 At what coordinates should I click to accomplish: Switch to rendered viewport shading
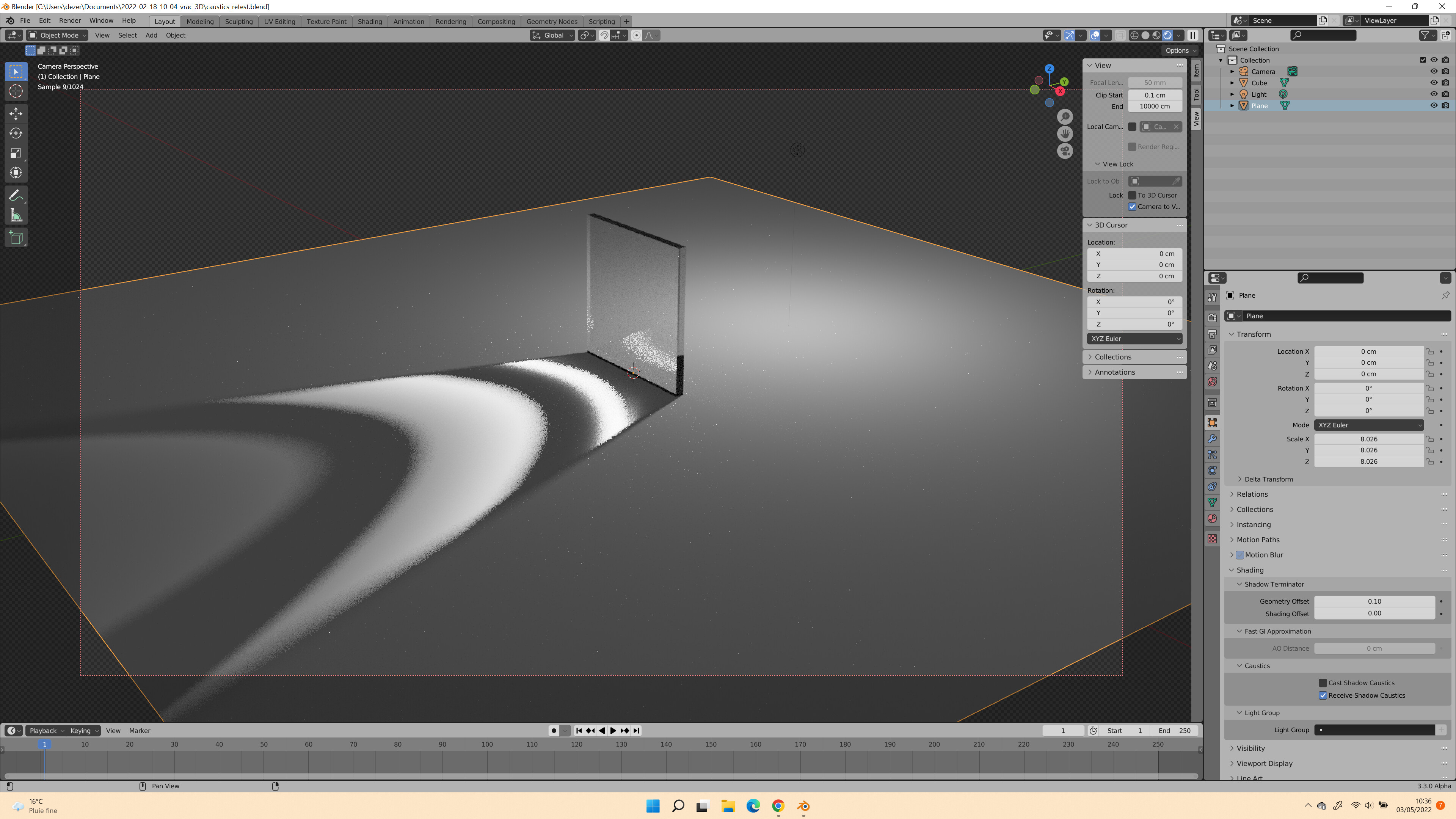(1168, 35)
